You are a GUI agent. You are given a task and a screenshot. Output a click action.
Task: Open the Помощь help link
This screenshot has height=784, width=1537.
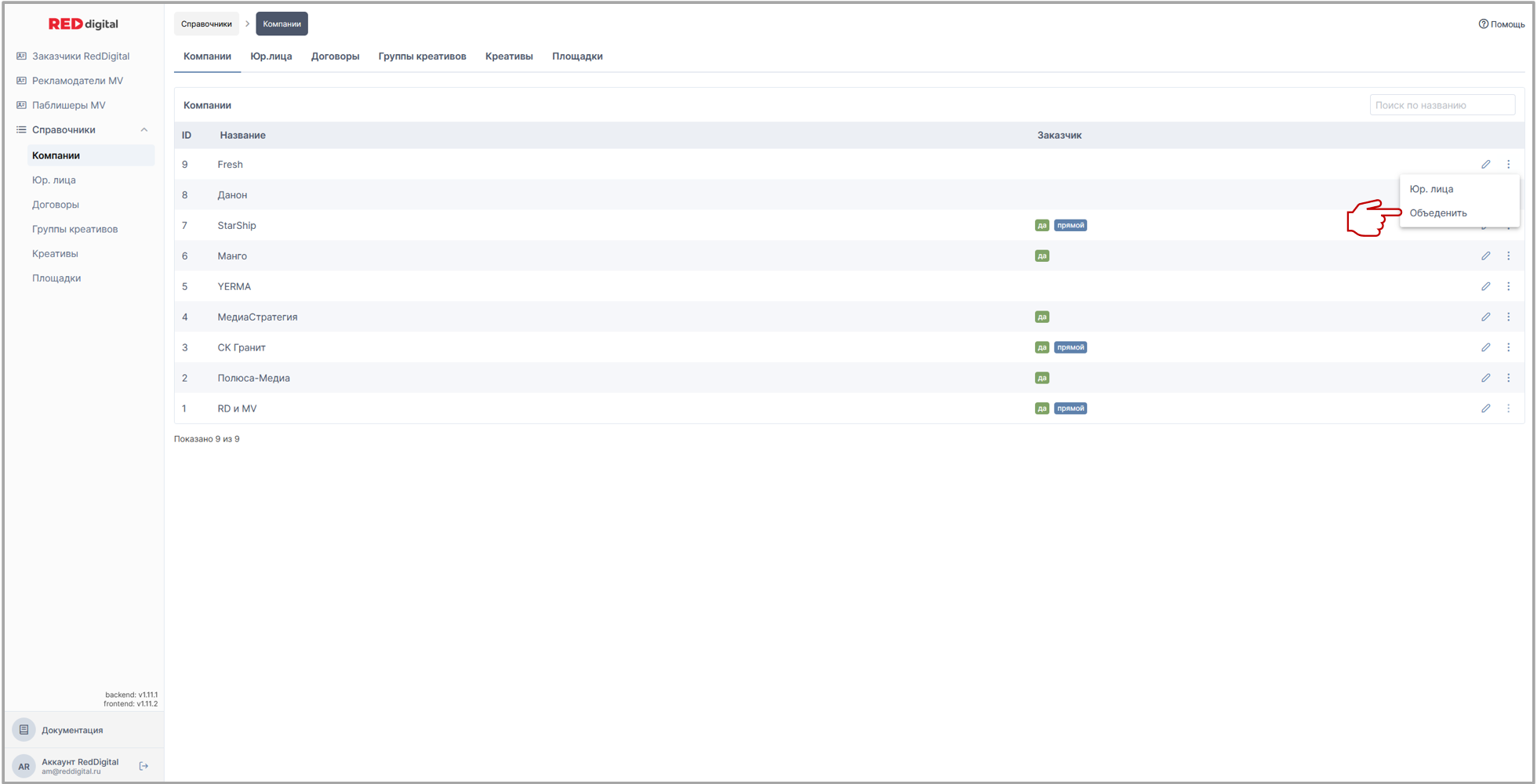pos(1502,24)
